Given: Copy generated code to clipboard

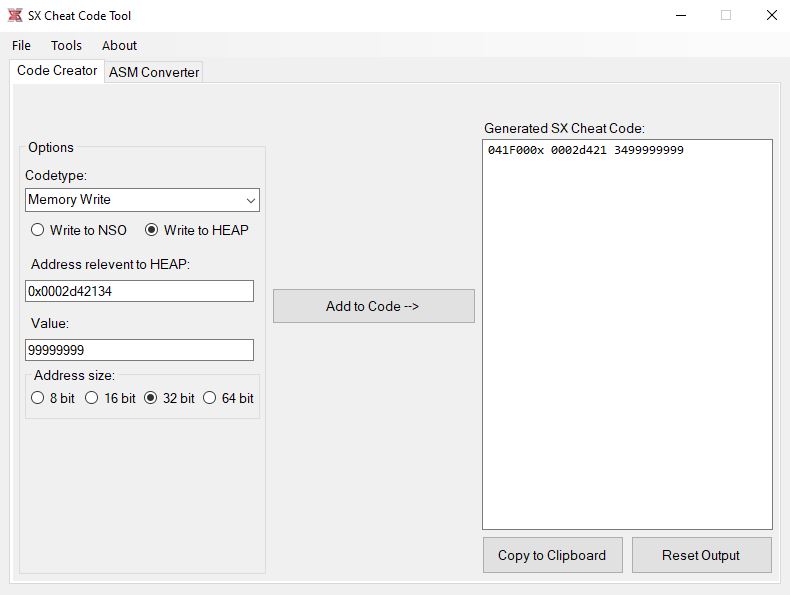Looking at the screenshot, I should pos(553,555).
